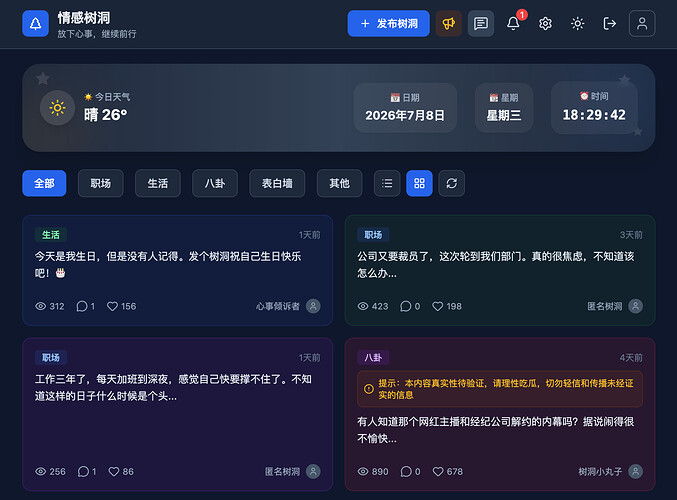Open the user profile avatar button
The image size is (677, 500).
[x=642, y=23]
